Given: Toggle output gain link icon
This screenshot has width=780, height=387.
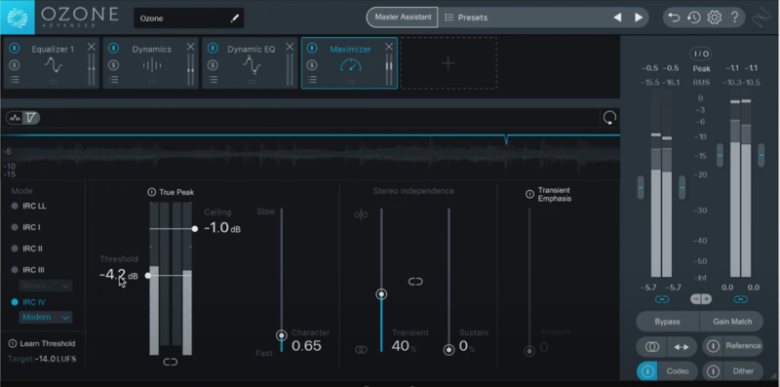Looking at the screenshot, I should (740, 299).
